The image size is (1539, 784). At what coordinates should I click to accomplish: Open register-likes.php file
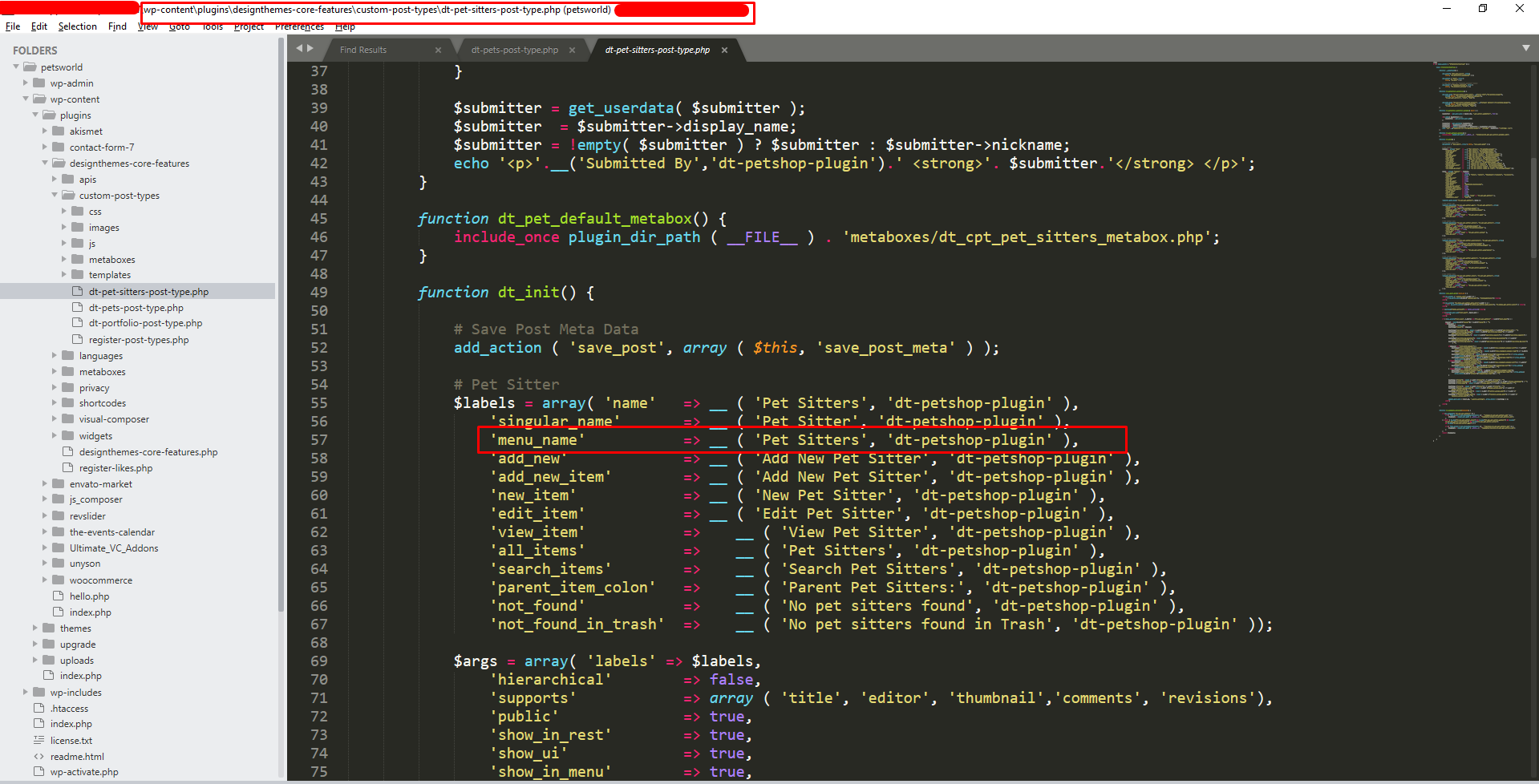click(115, 468)
